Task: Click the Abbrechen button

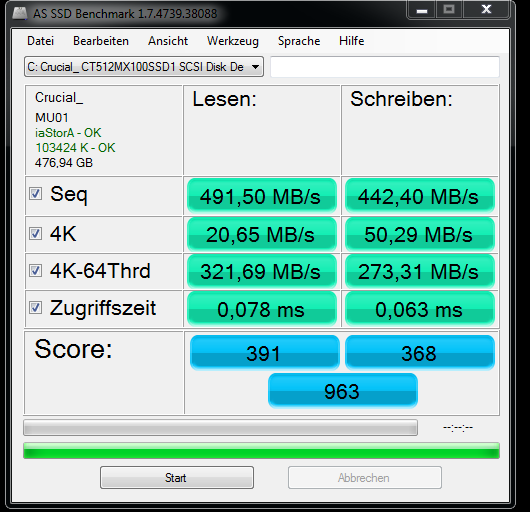Action: (365, 478)
